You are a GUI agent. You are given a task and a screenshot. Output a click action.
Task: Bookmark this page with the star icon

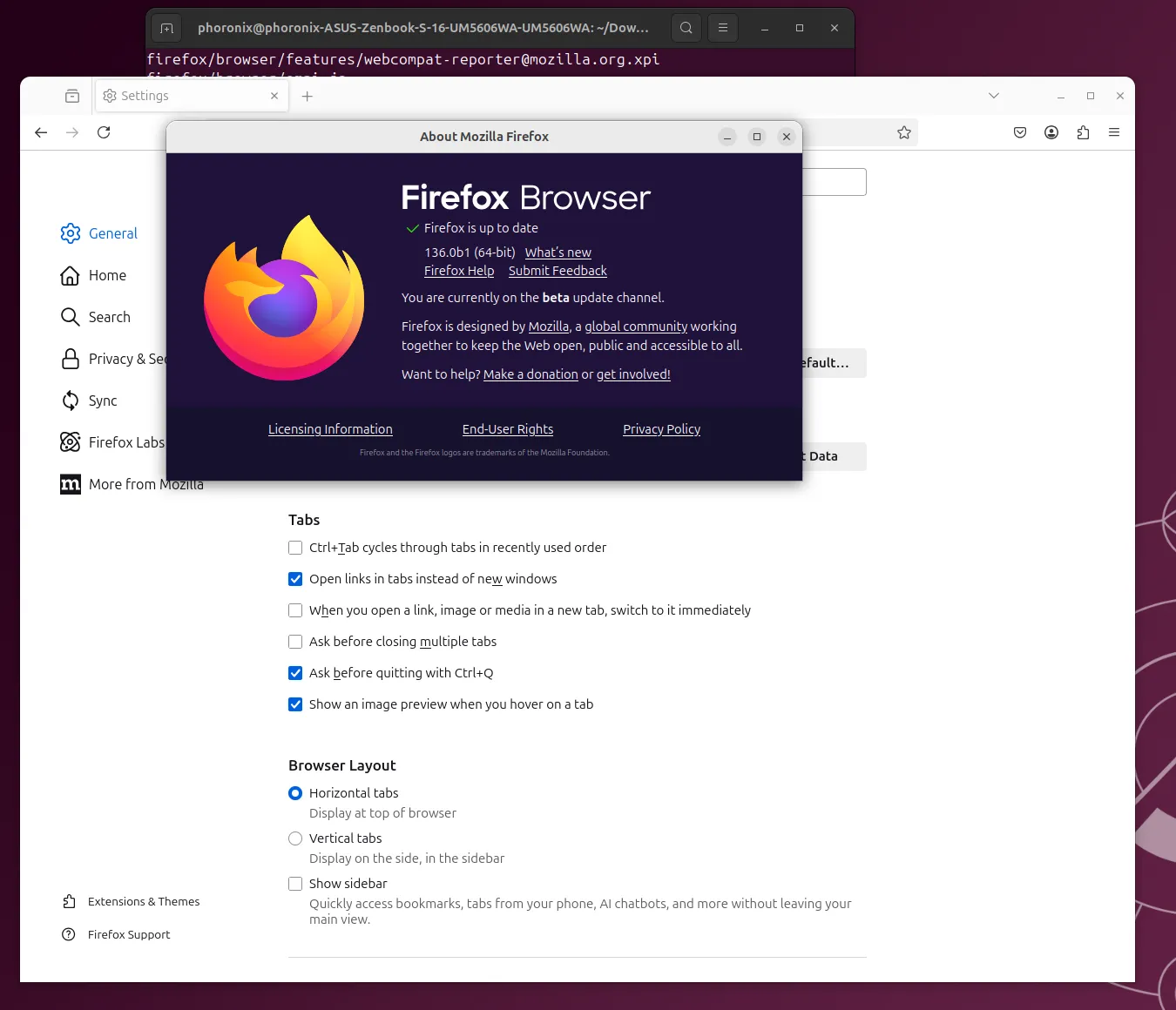(x=904, y=132)
